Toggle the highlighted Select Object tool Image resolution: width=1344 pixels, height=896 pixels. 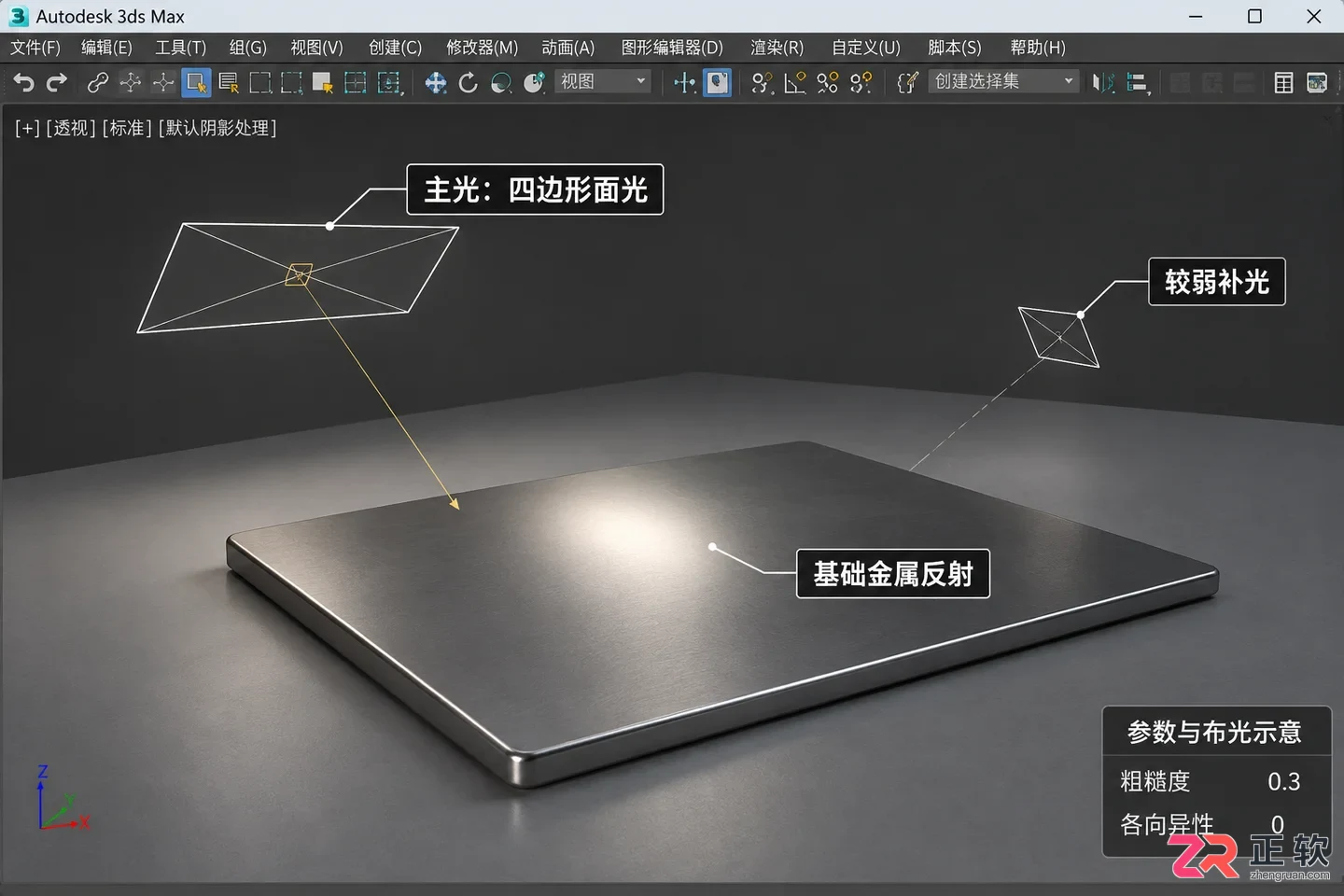coord(196,83)
